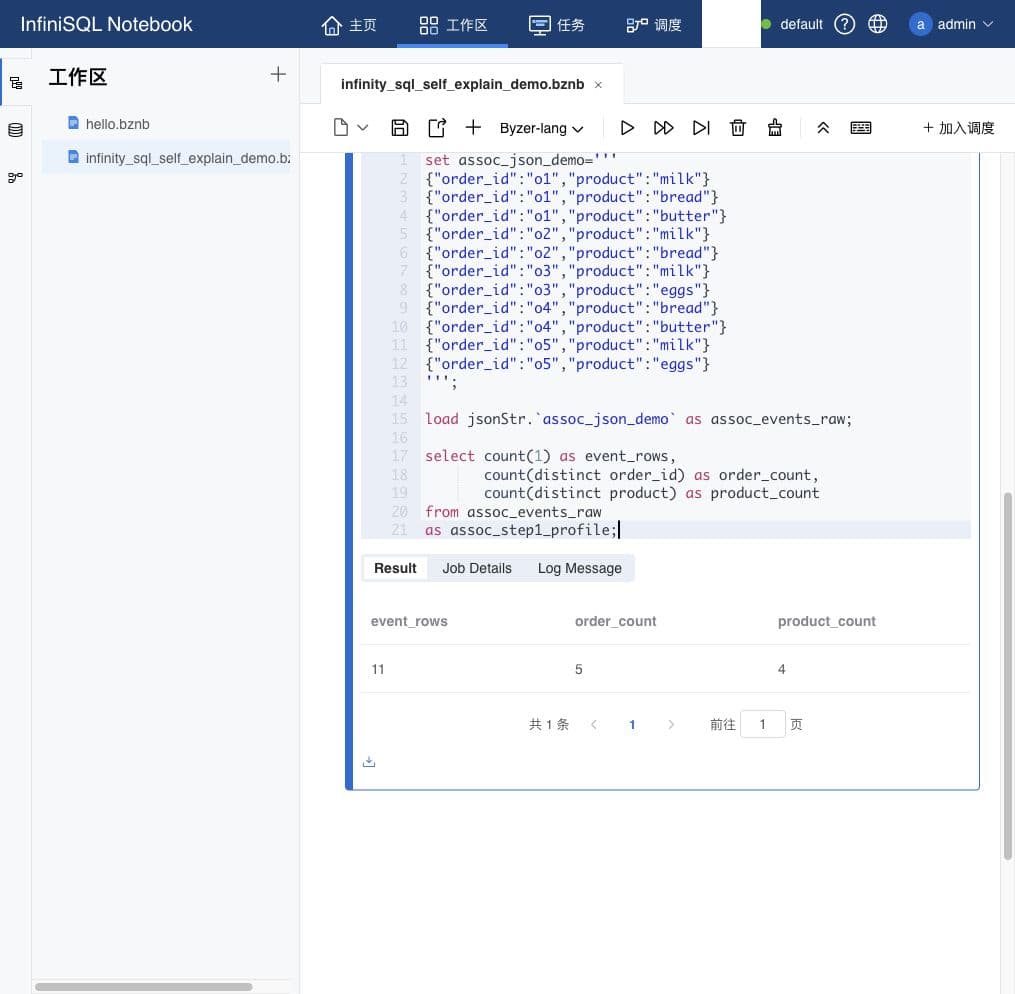Click 加入调度 to add to schedule
The image size is (1015, 994).
[x=959, y=128]
